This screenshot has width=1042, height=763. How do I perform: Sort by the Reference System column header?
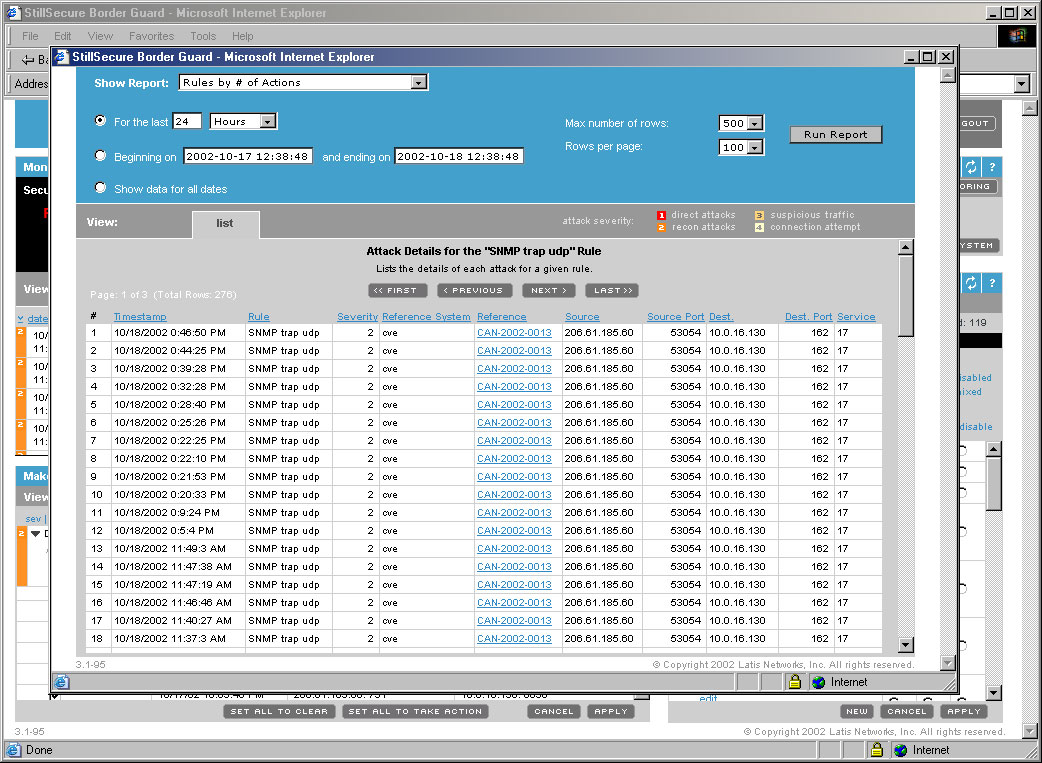(x=426, y=317)
